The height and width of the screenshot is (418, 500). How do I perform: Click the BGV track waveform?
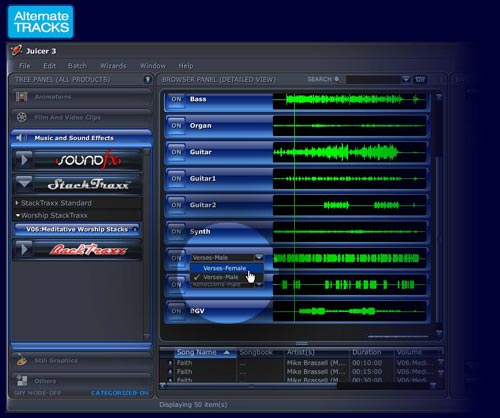click(x=349, y=311)
